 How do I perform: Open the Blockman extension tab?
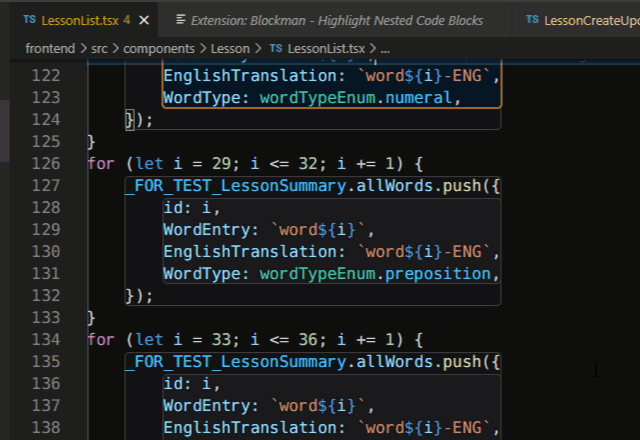click(337, 20)
